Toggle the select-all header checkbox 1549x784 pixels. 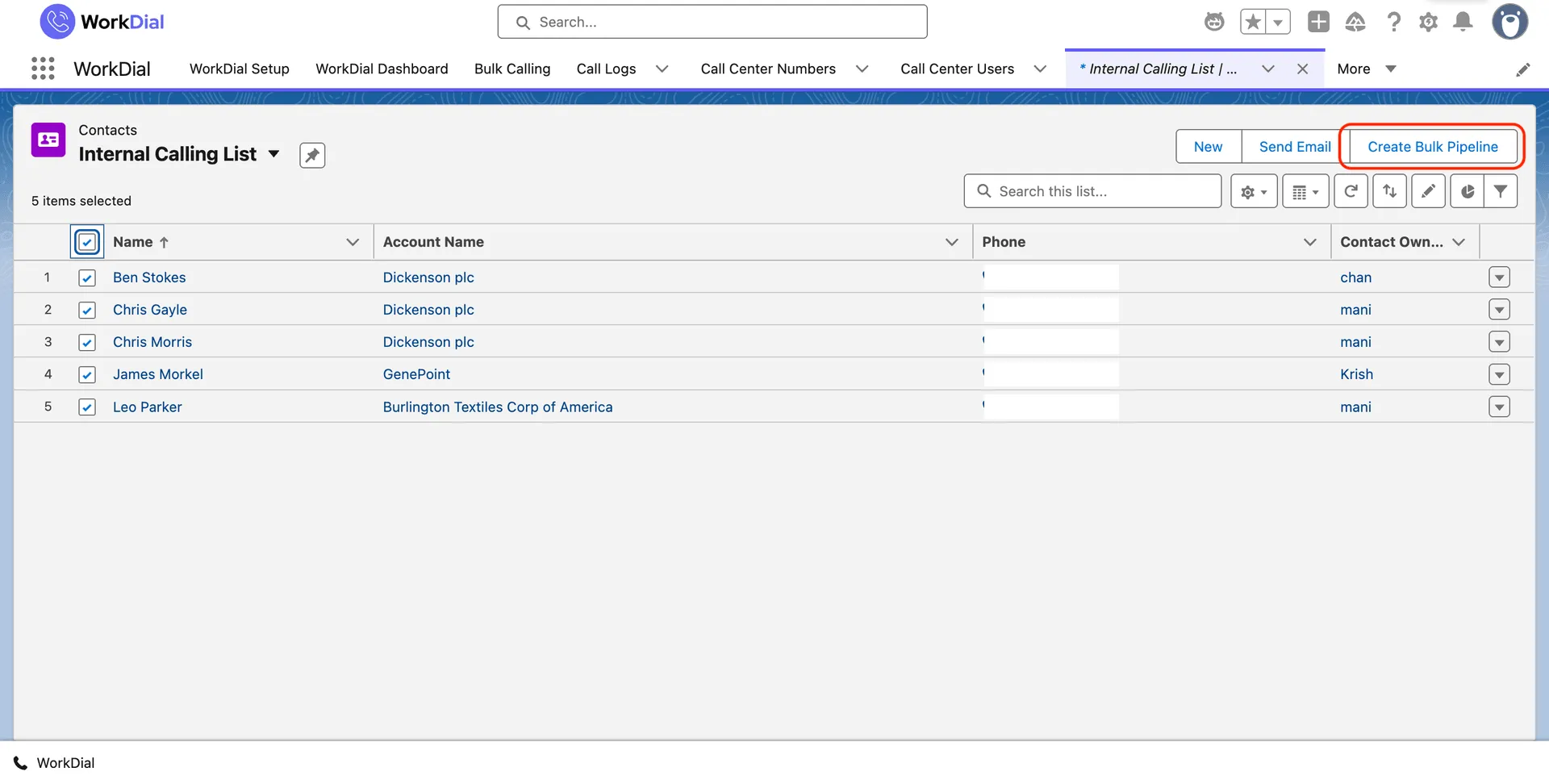pos(87,242)
